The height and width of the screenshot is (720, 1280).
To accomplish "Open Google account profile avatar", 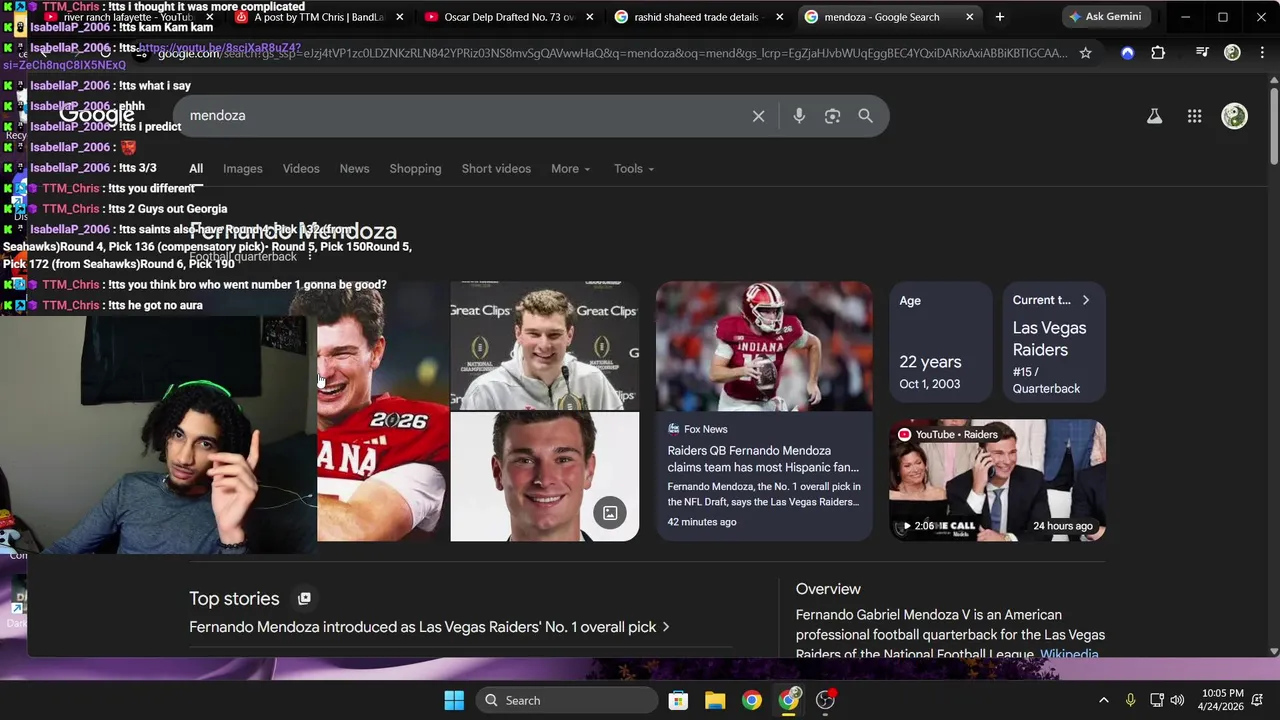I will pos(1234,116).
